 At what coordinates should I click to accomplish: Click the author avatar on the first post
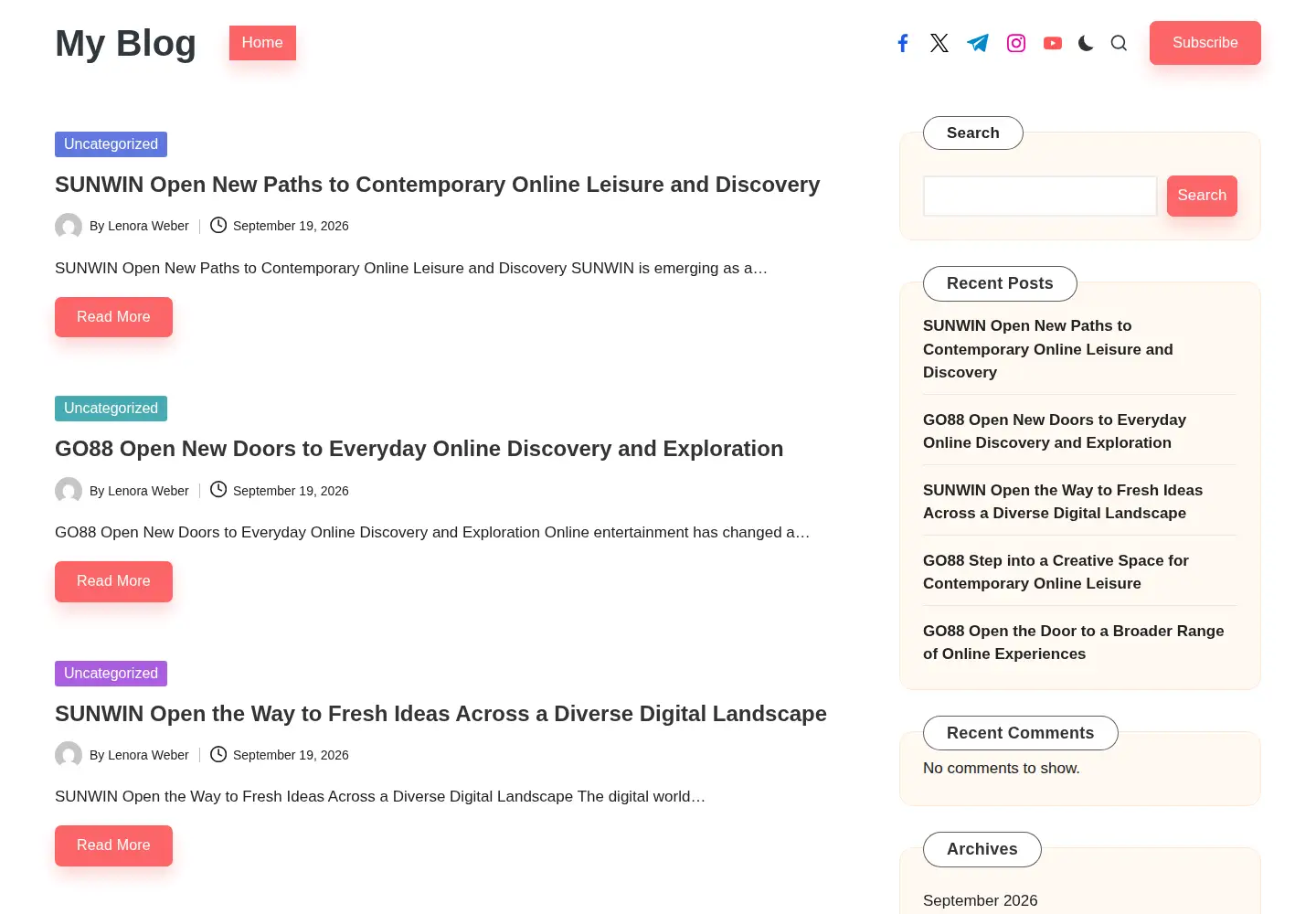[69, 226]
